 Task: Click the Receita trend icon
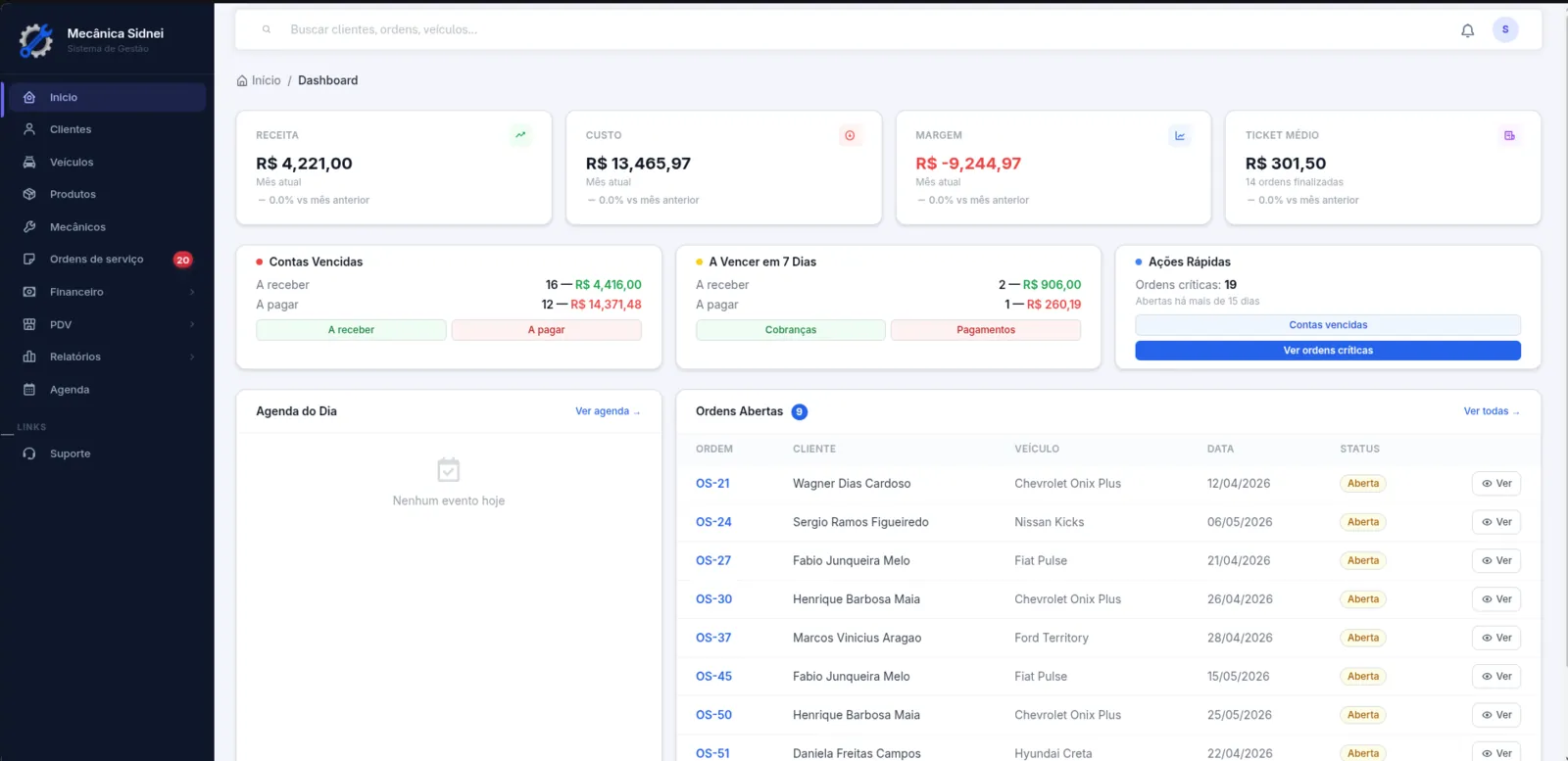coord(520,135)
